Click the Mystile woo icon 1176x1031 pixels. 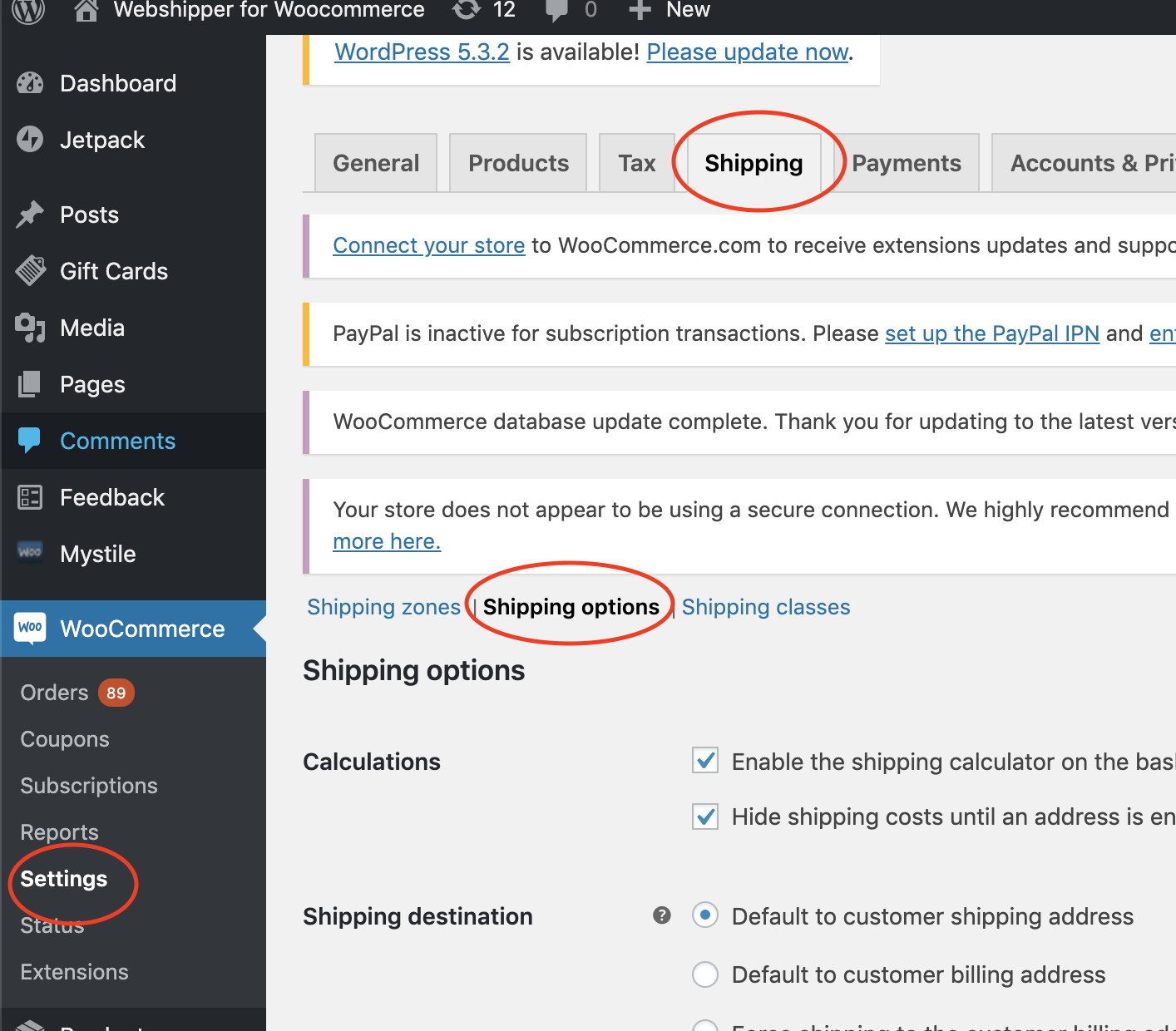click(30, 552)
